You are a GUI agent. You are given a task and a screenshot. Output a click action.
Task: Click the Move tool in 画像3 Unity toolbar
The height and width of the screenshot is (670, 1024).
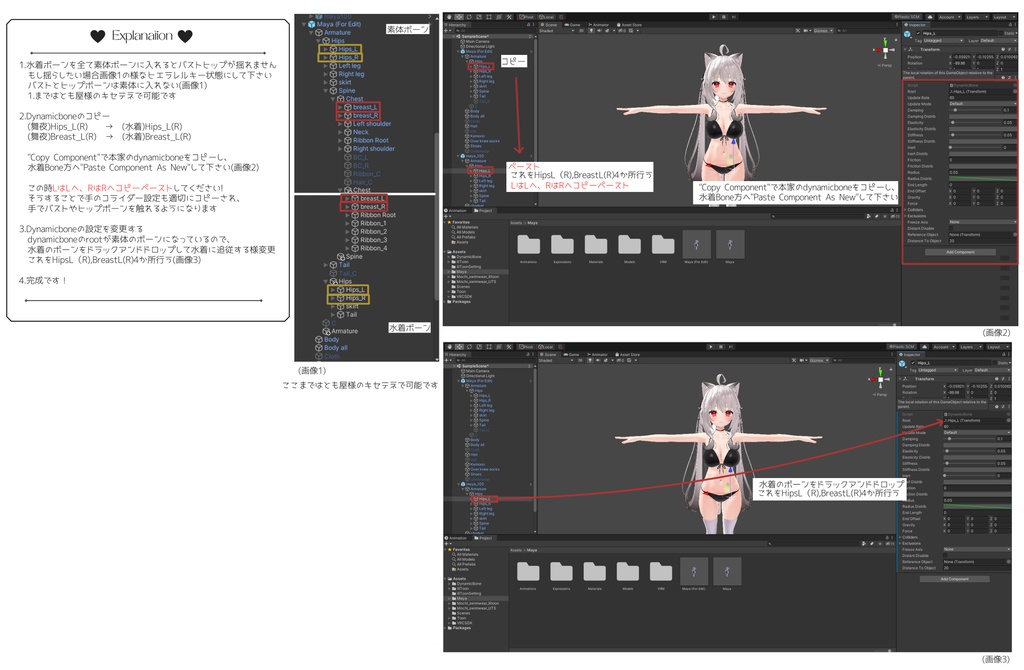(x=459, y=347)
